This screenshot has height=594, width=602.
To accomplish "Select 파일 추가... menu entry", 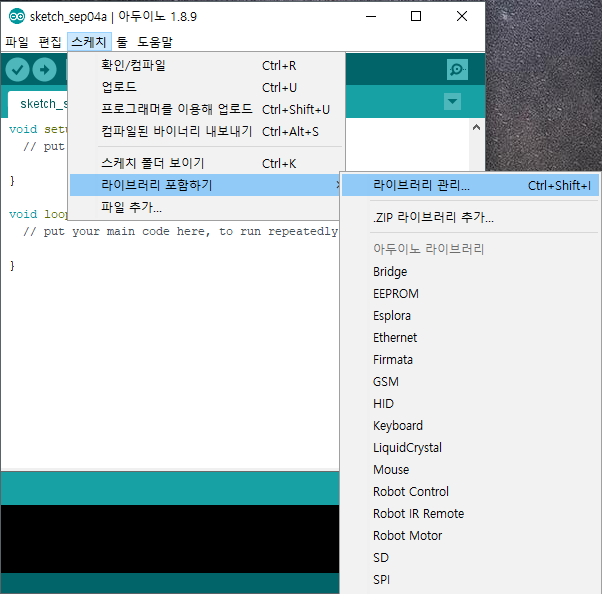I will click(205, 207).
